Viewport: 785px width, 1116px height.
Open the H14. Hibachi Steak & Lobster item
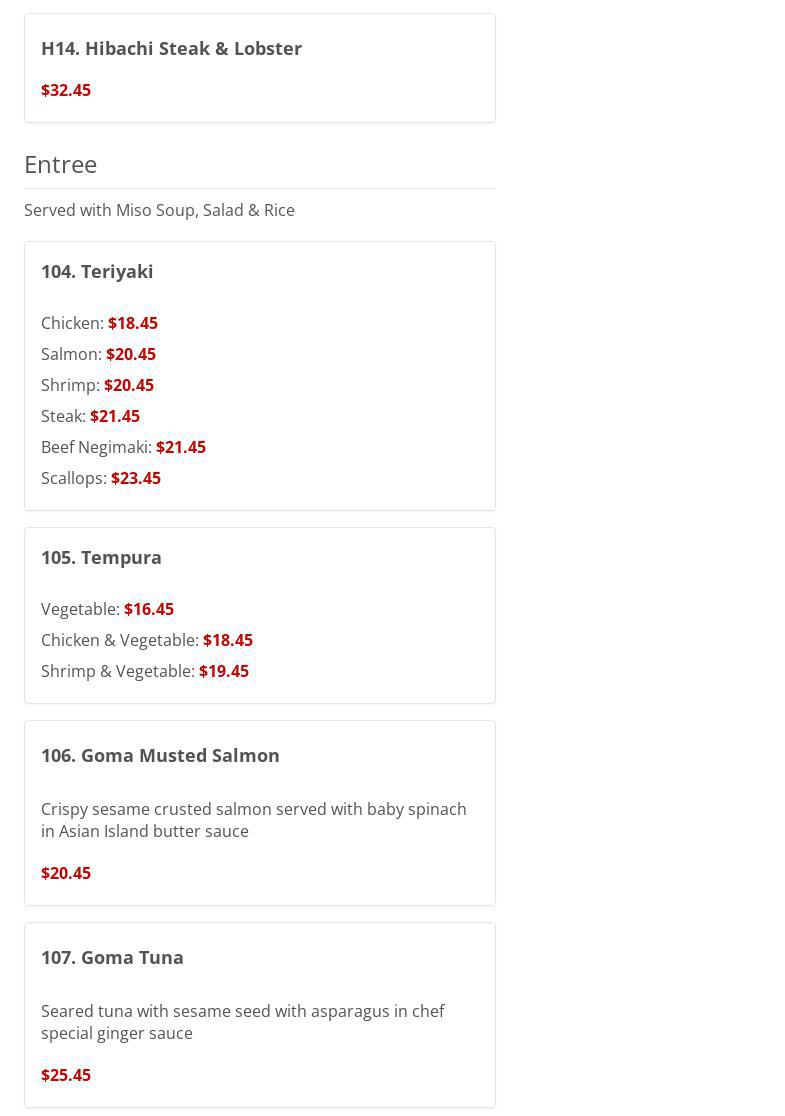point(171,48)
